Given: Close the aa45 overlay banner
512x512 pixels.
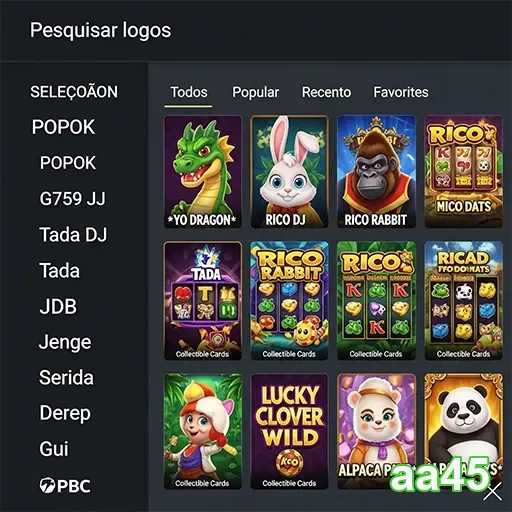Looking at the screenshot, I should point(493,492).
